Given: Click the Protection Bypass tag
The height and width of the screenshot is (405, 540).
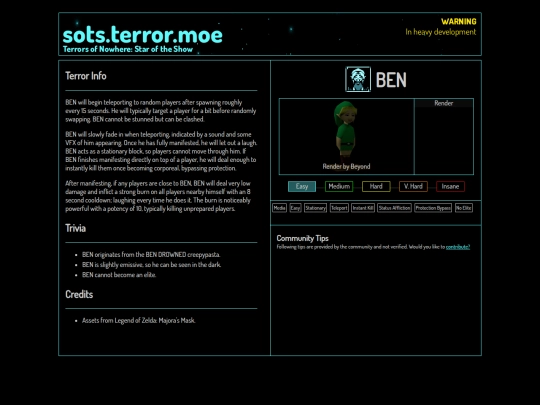Looking at the screenshot, I should (x=433, y=208).
